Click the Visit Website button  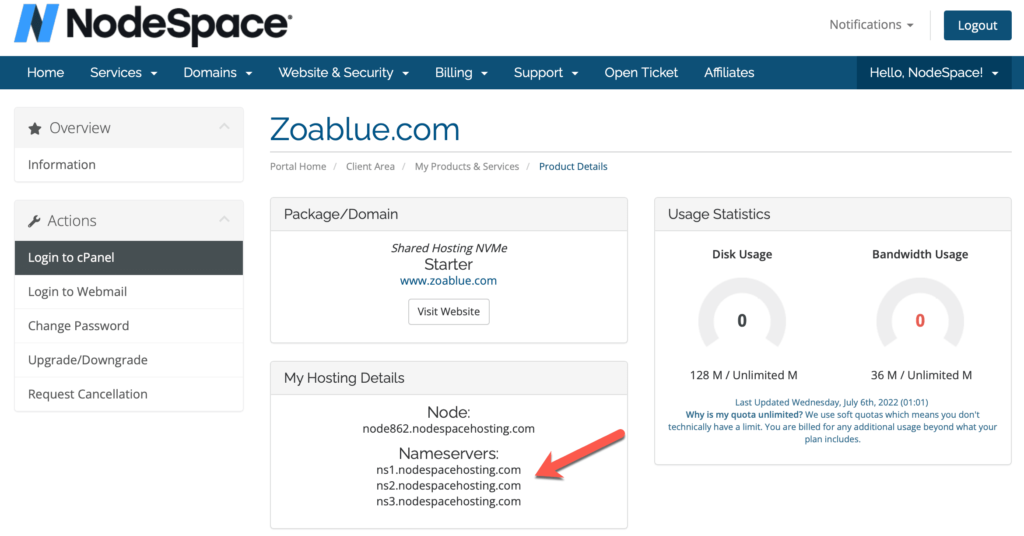(449, 311)
